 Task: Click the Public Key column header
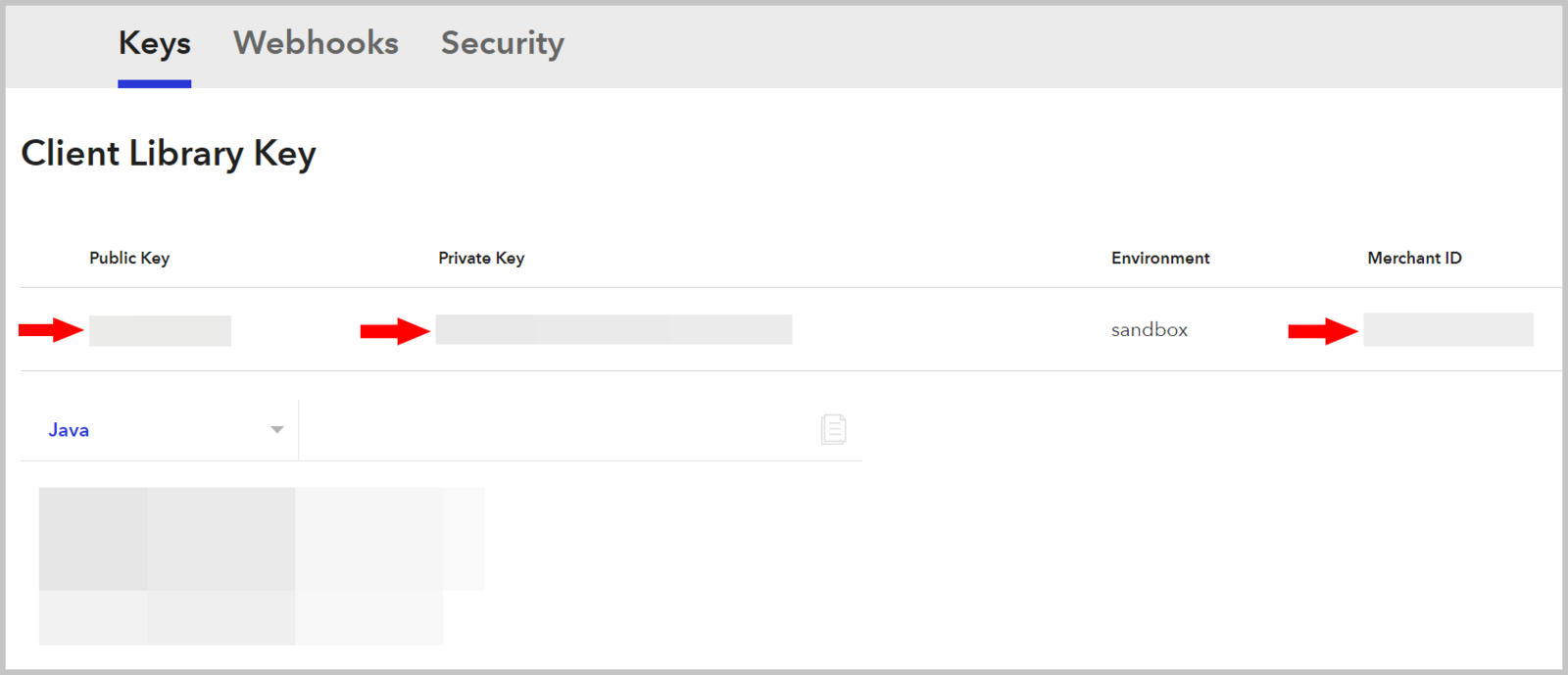point(129,258)
